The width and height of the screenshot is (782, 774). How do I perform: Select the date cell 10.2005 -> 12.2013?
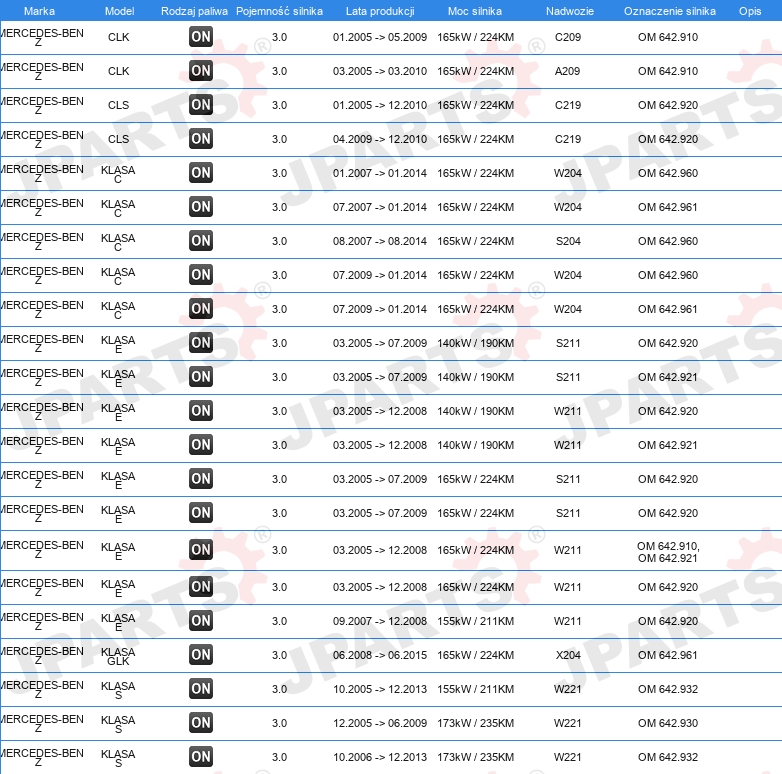pyautogui.click(x=380, y=689)
